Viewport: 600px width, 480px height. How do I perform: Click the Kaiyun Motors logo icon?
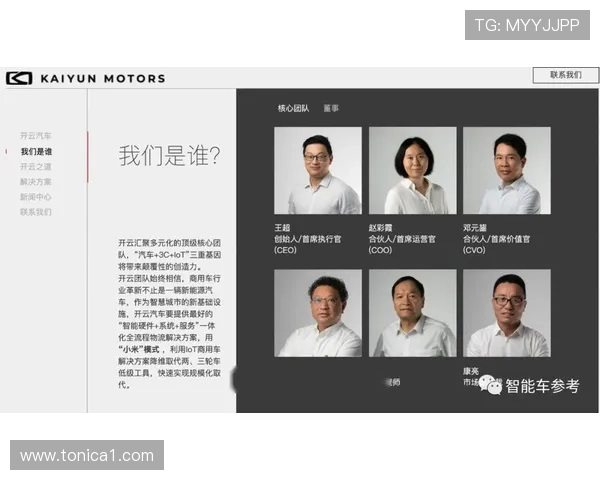click(x=19, y=78)
